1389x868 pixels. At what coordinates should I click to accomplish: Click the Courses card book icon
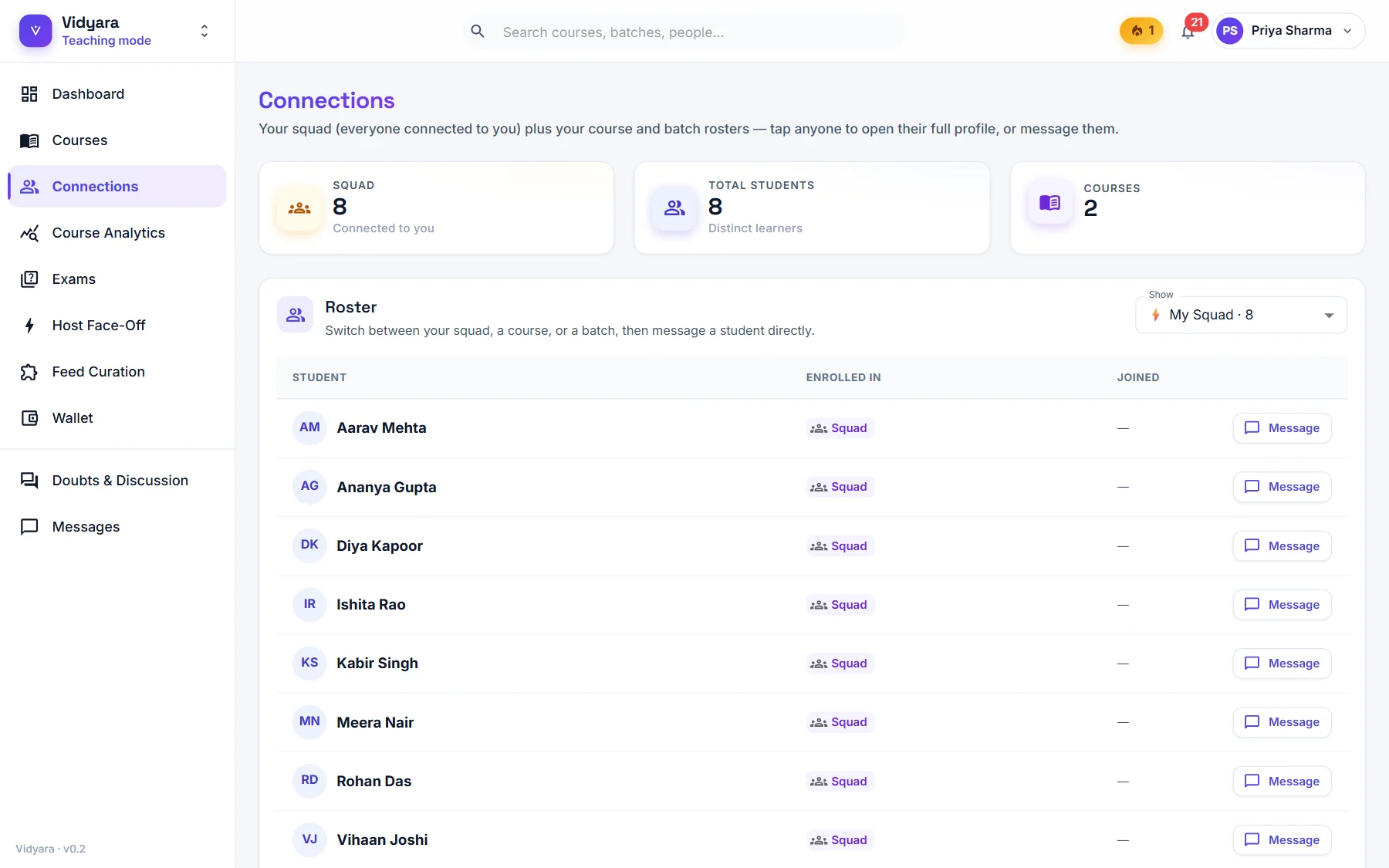click(1050, 203)
